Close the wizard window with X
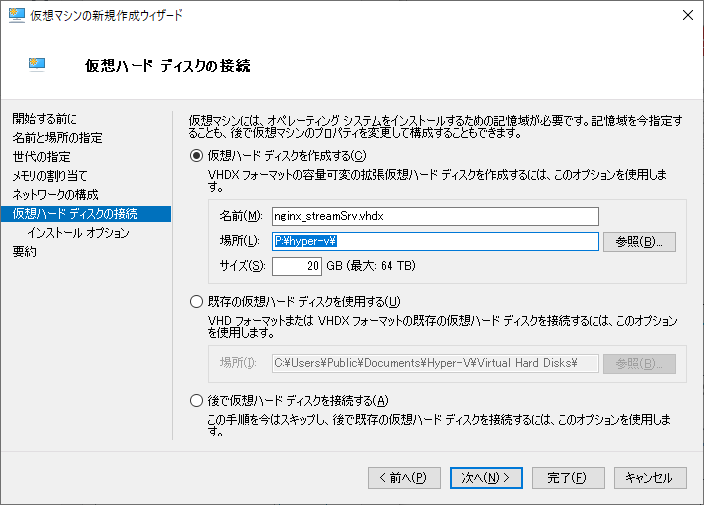704x505 pixels. (686, 16)
